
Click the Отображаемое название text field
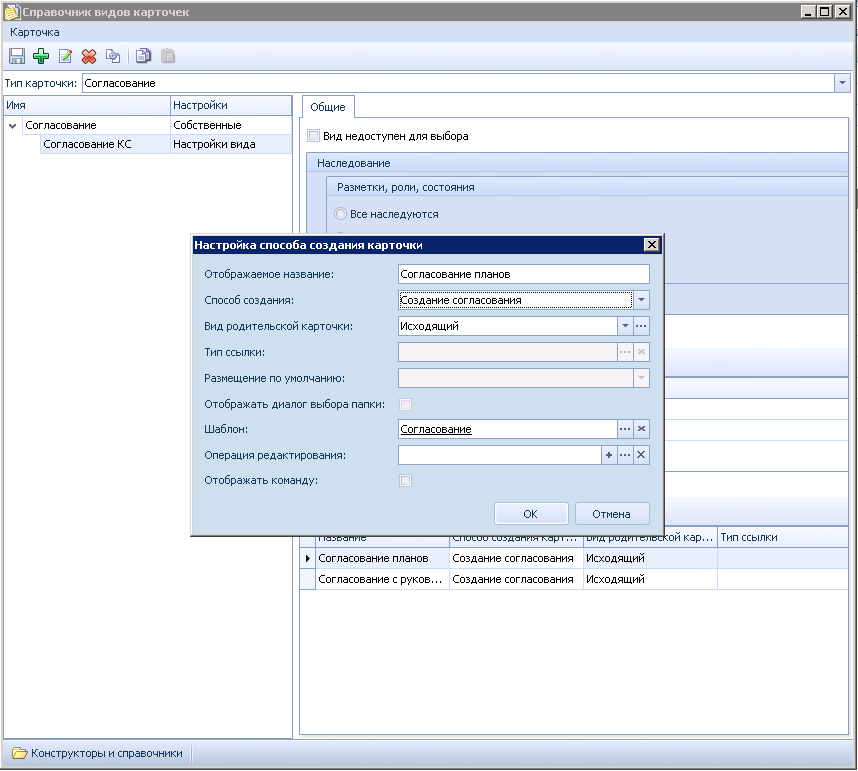(523, 273)
